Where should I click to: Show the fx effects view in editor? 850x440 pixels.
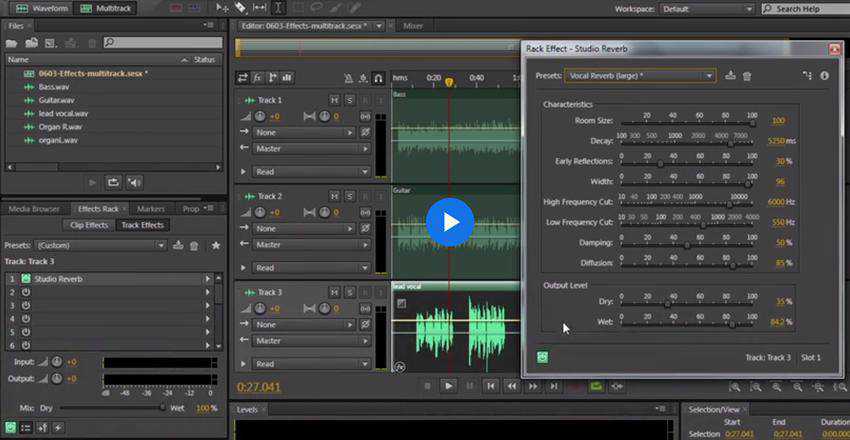[257, 78]
